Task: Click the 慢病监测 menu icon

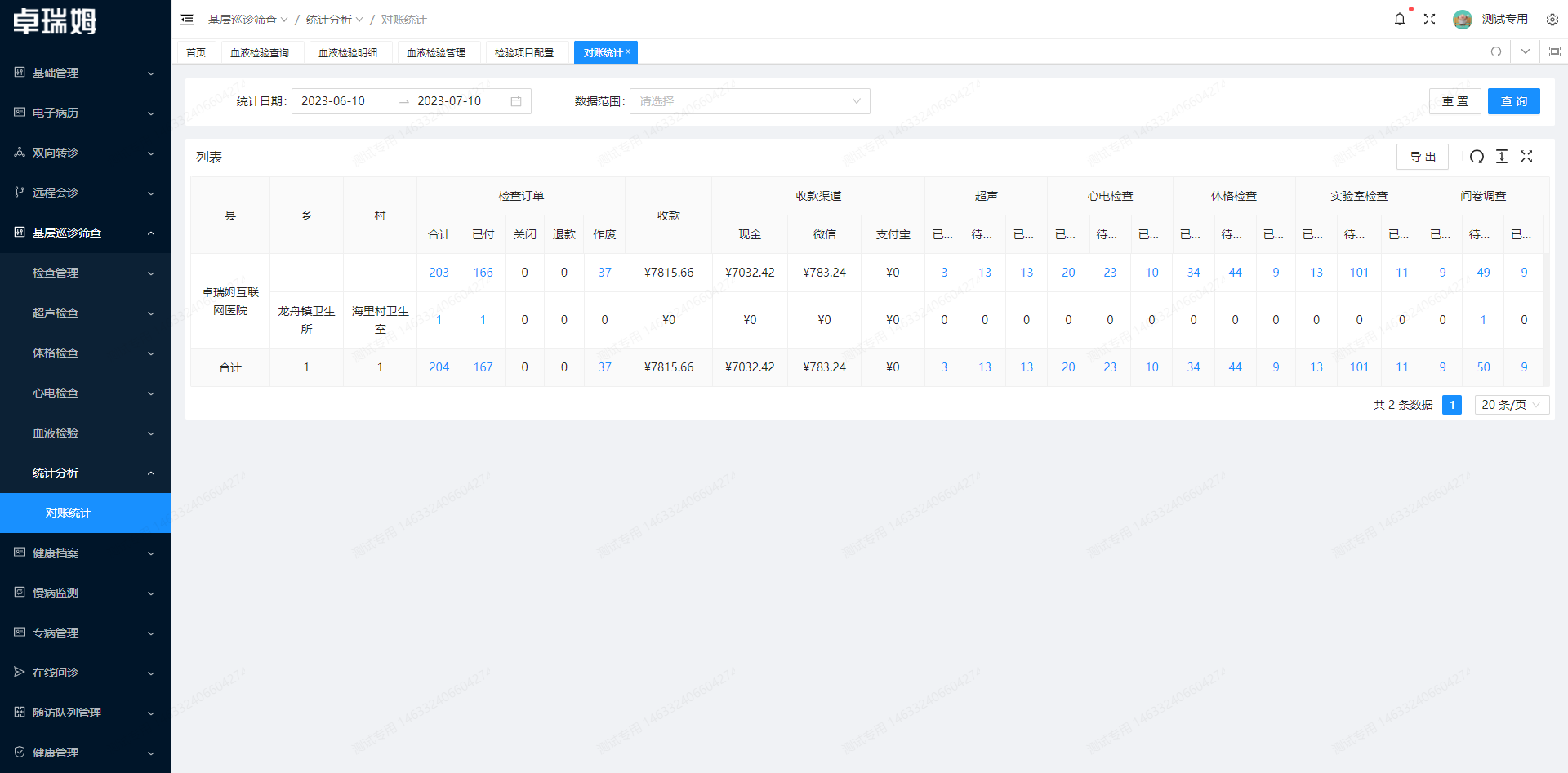Action: (20, 592)
